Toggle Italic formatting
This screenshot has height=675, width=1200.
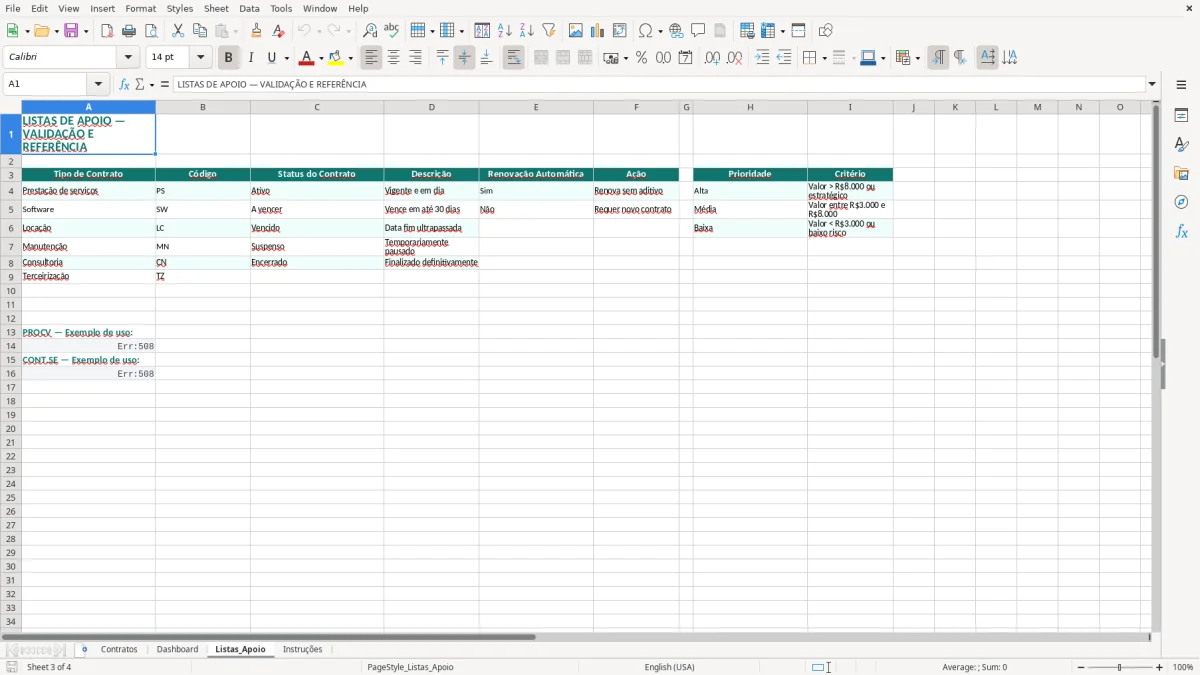250,58
